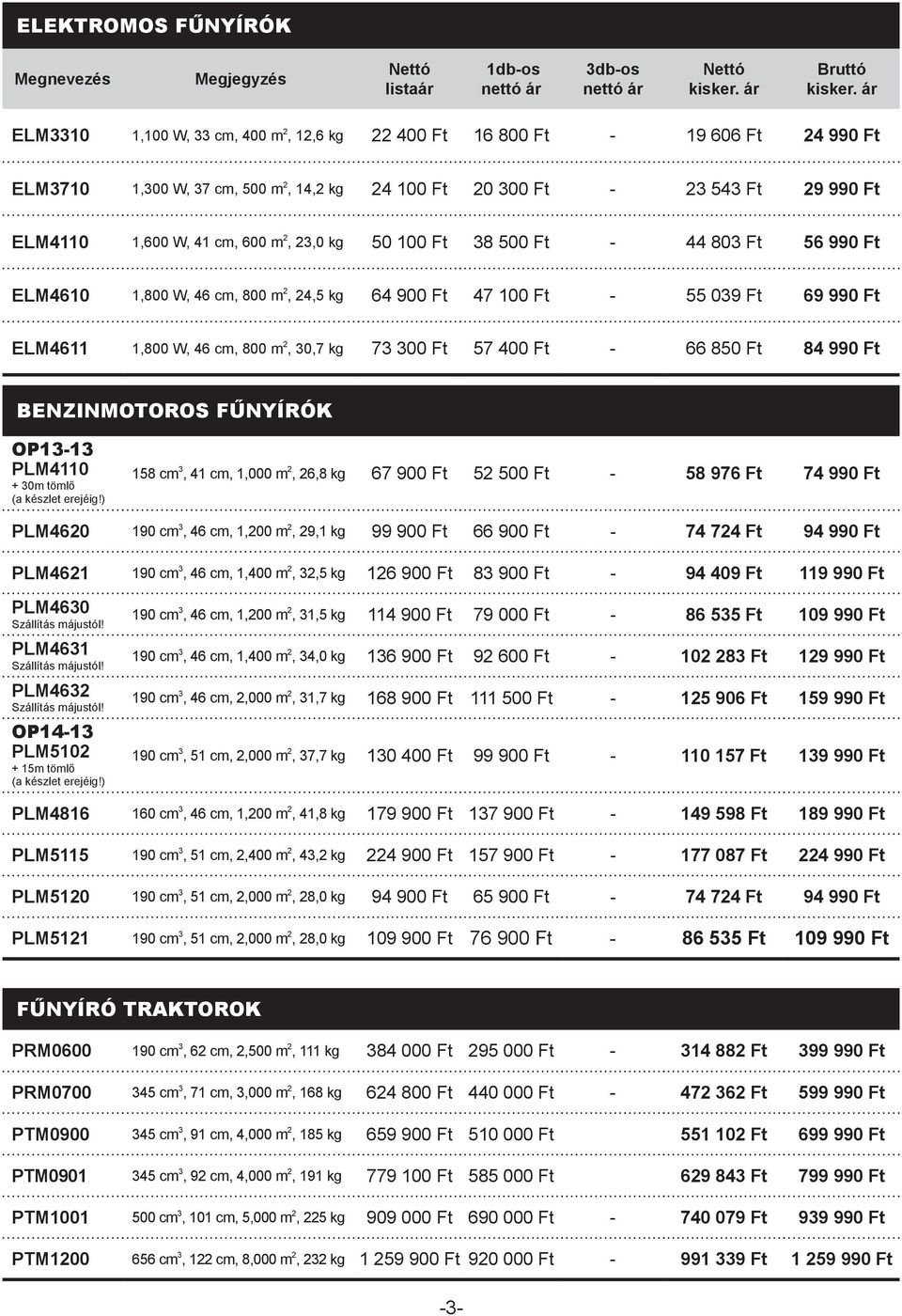Select the 94 409 Ft price for PLM4621
The width and height of the screenshot is (902, 1316).
point(723,573)
